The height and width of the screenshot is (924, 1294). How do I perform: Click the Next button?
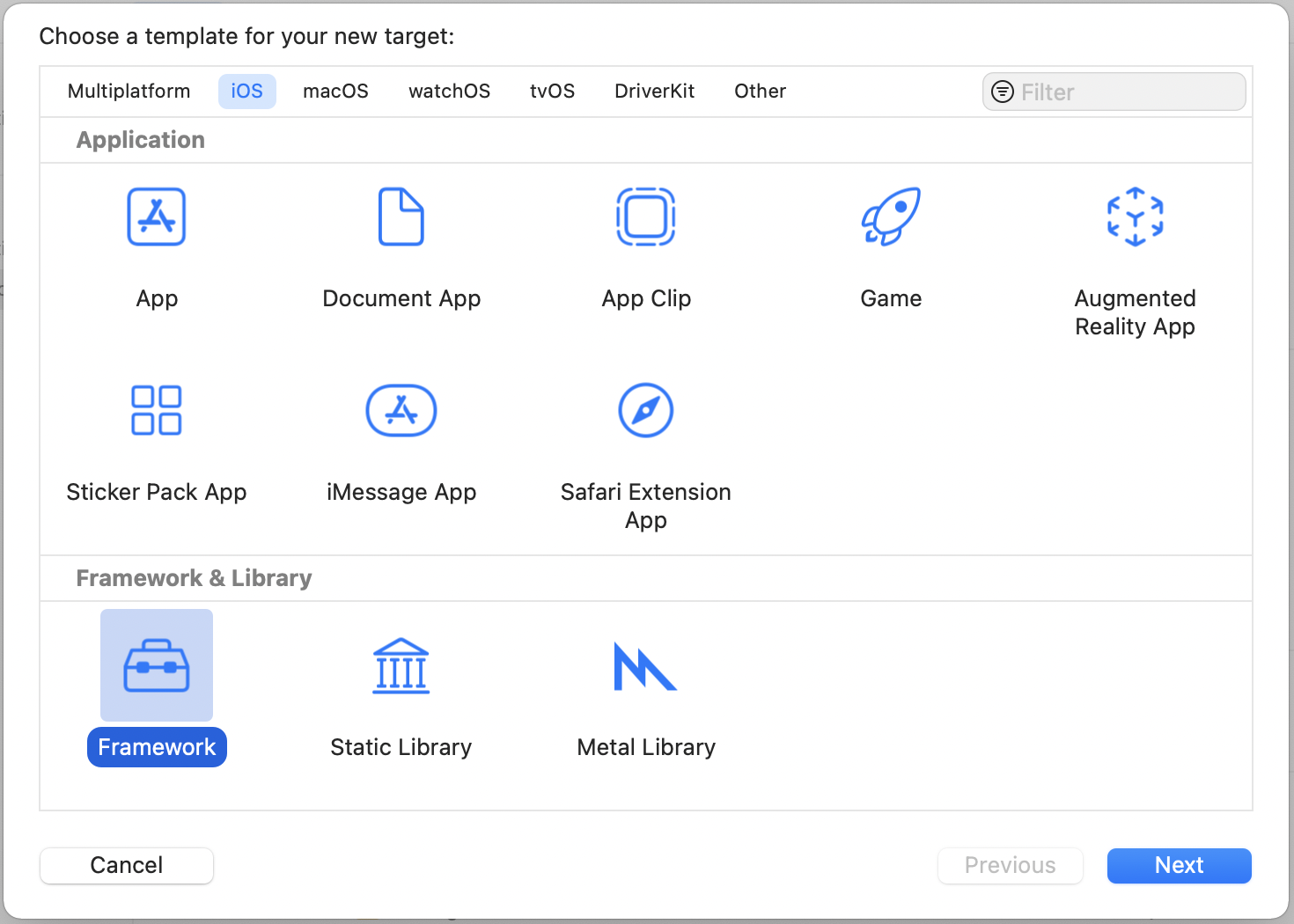[1179, 865]
